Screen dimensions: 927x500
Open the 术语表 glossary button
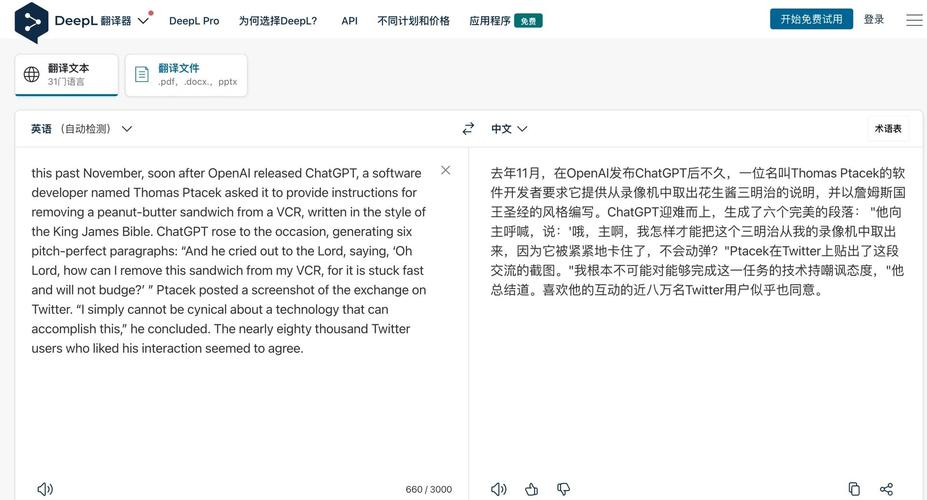coord(888,129)
